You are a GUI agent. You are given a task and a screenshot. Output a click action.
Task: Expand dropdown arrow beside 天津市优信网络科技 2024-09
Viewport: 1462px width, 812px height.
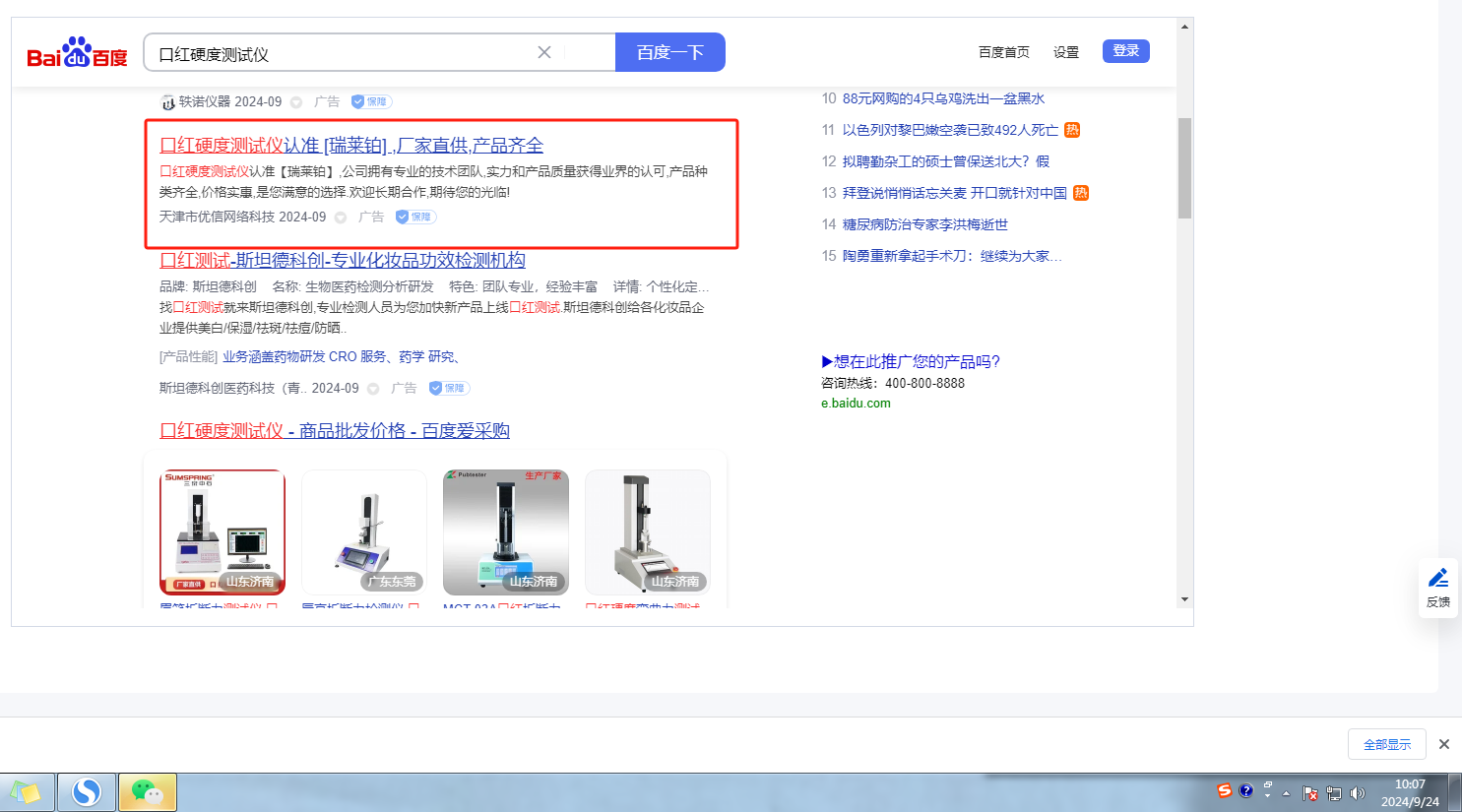(341, 218)
